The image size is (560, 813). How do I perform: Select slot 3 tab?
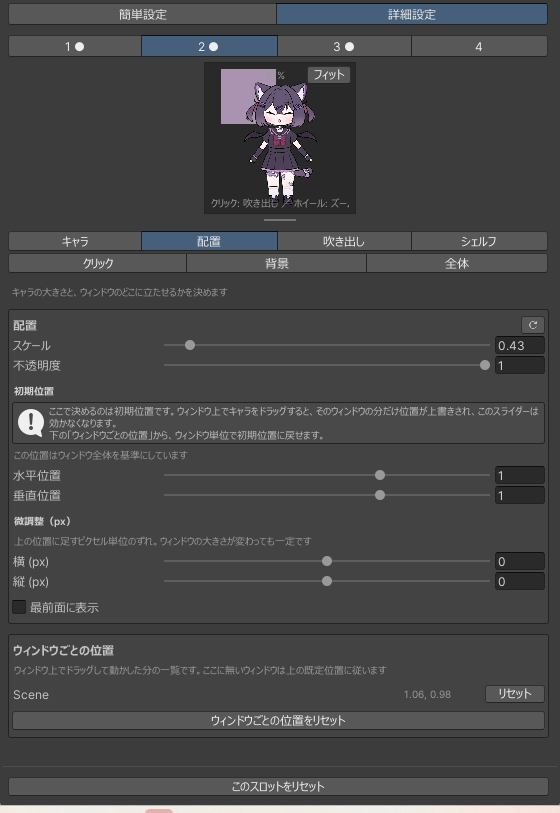344,47
